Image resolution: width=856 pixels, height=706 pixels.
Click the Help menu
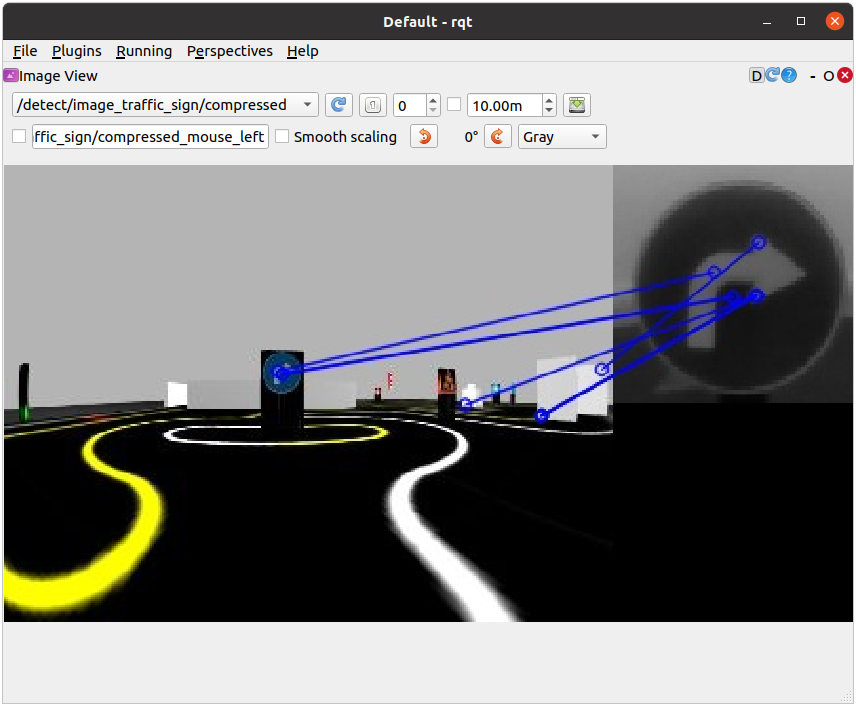(x=302, y=51)
